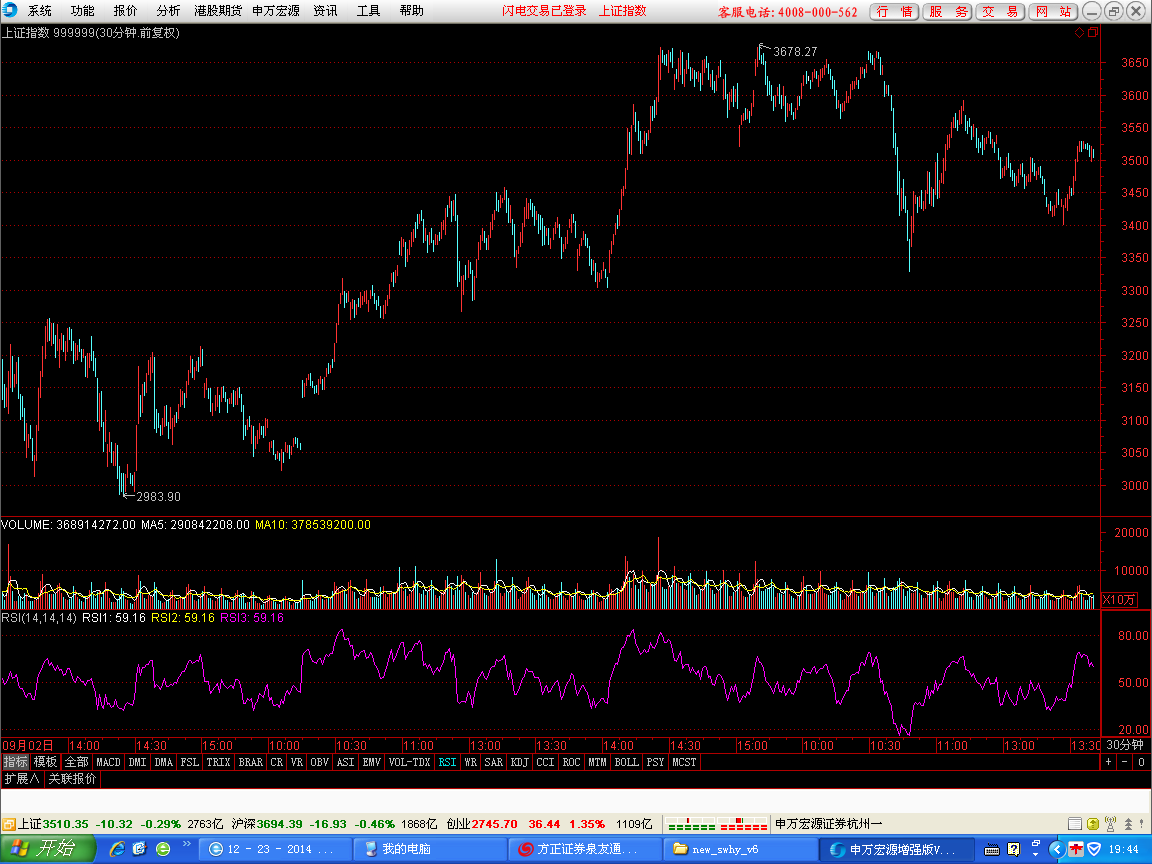
Task: Click the second browser quick launch icon
Action: [x=140, y=849]
